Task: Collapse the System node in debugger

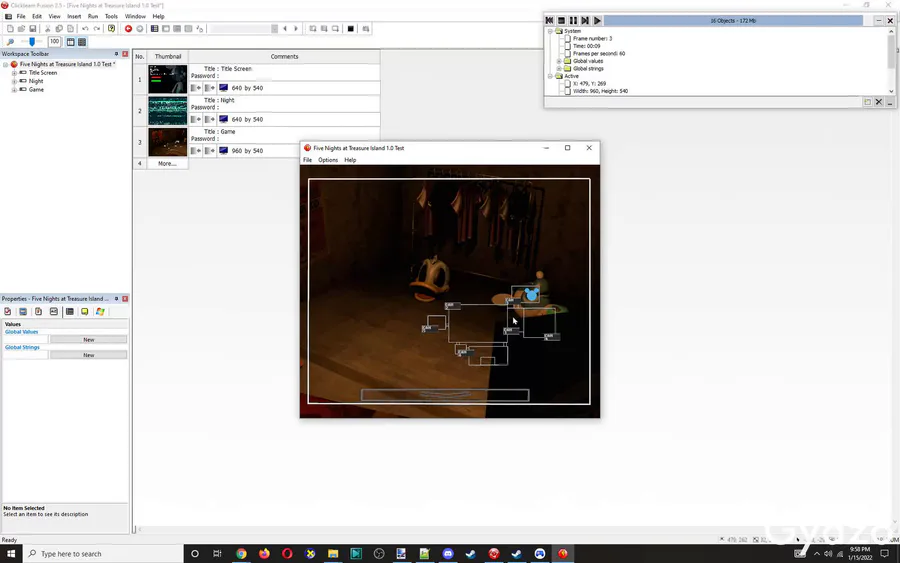Action: pyautogui.click(x=550, y=31)
